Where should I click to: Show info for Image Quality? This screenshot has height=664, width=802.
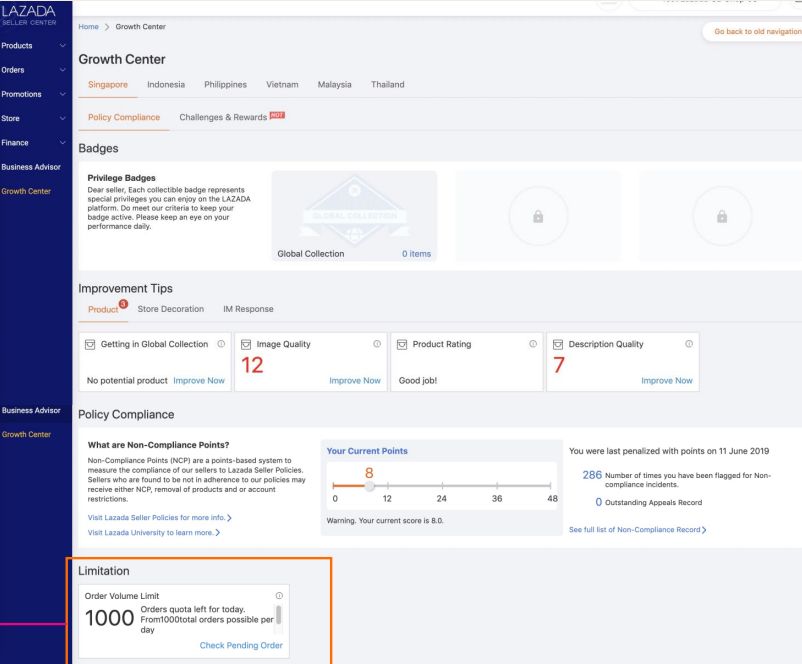click(x=377, y=344)
